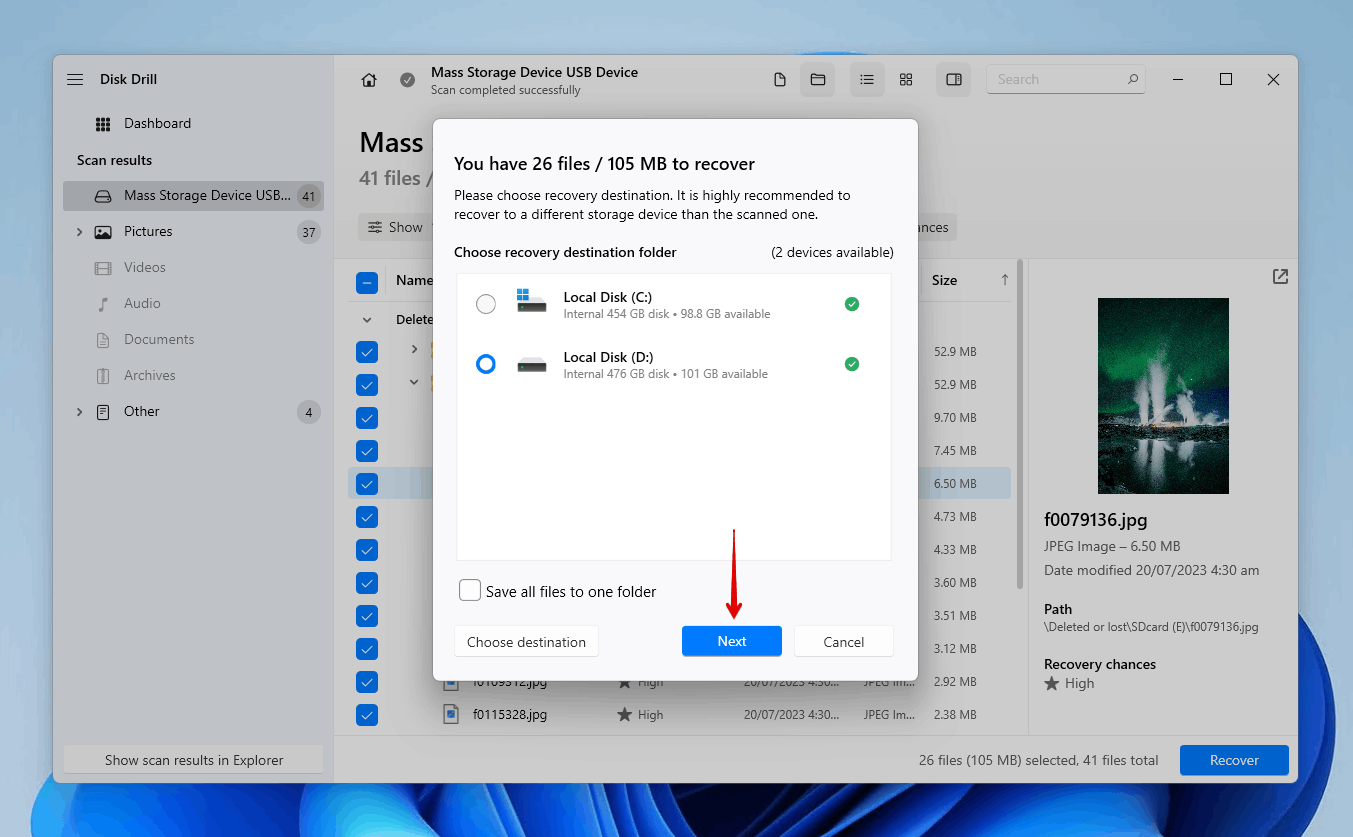
Task: Click Next to continue recovery
Action: [x=732, y=642]
